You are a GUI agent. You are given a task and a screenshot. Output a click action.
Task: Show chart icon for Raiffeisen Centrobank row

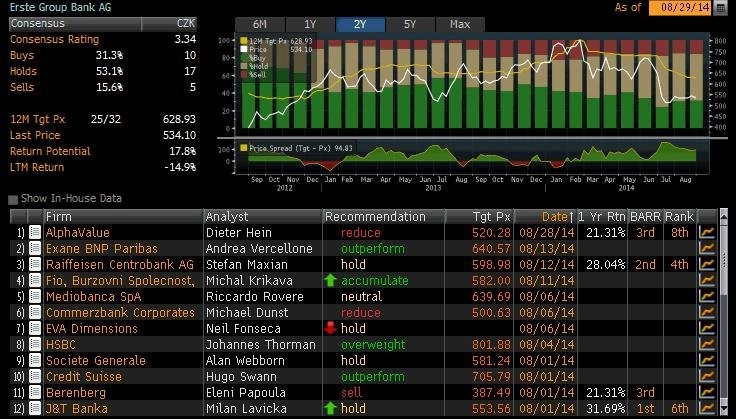[706, 264]
